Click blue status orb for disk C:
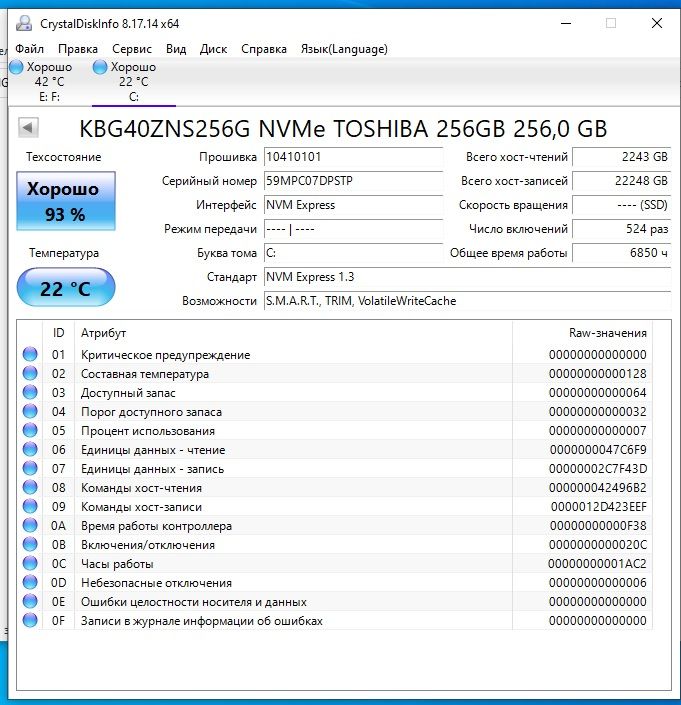 (x=100, y=67)
